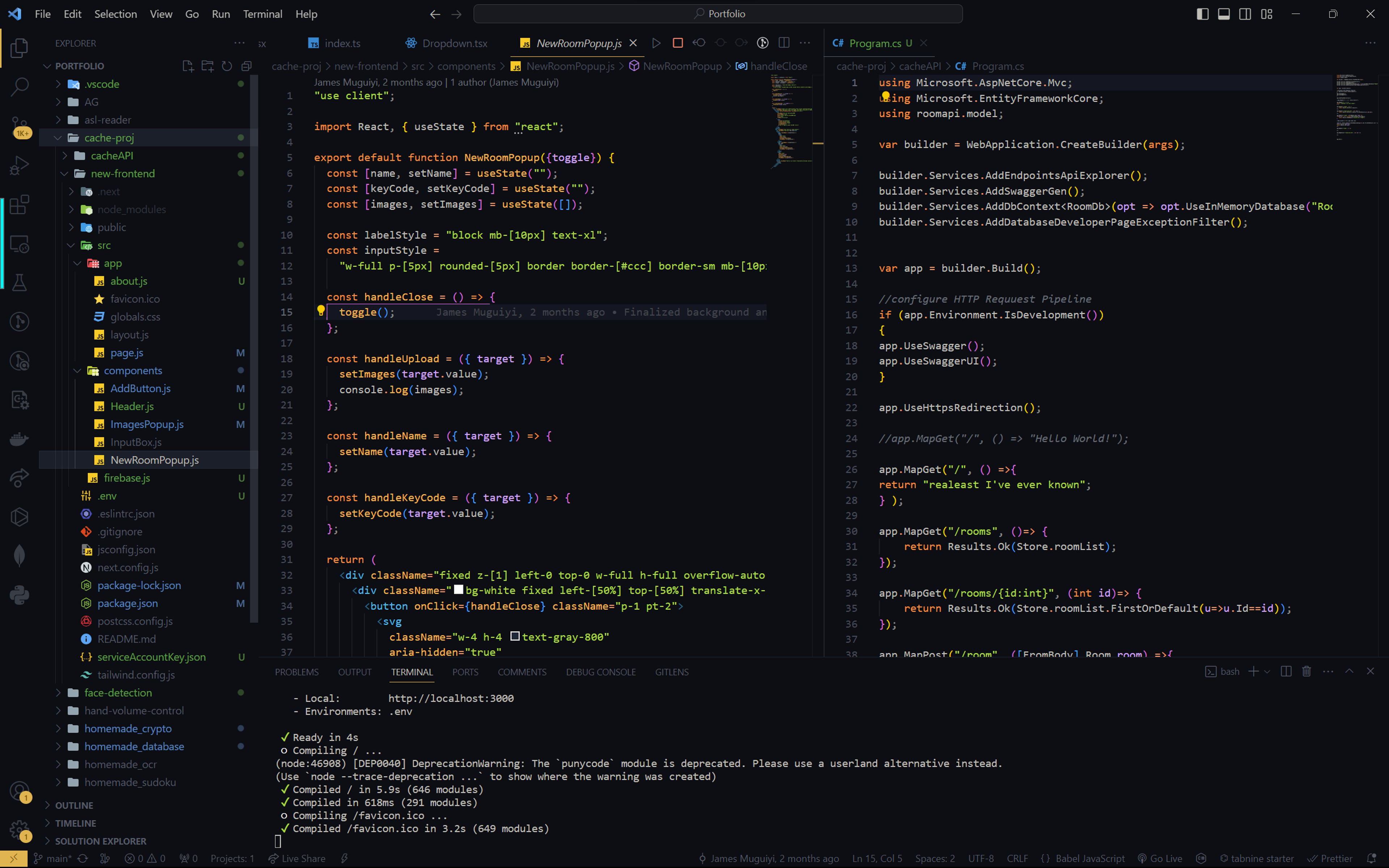Expand the .vscode folder

(x=148, y=84)
